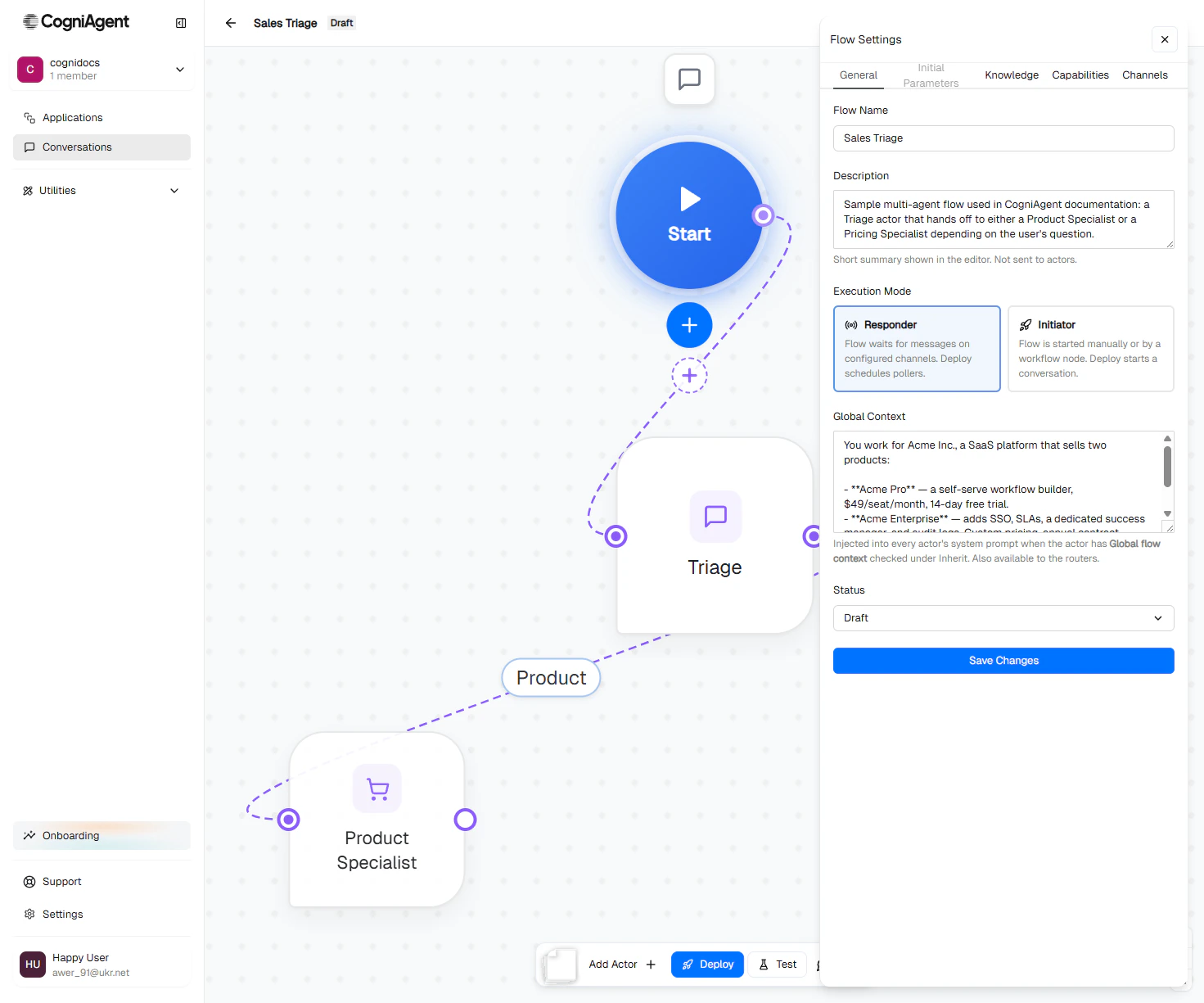Go back using the left arrow

click(231, 23)
